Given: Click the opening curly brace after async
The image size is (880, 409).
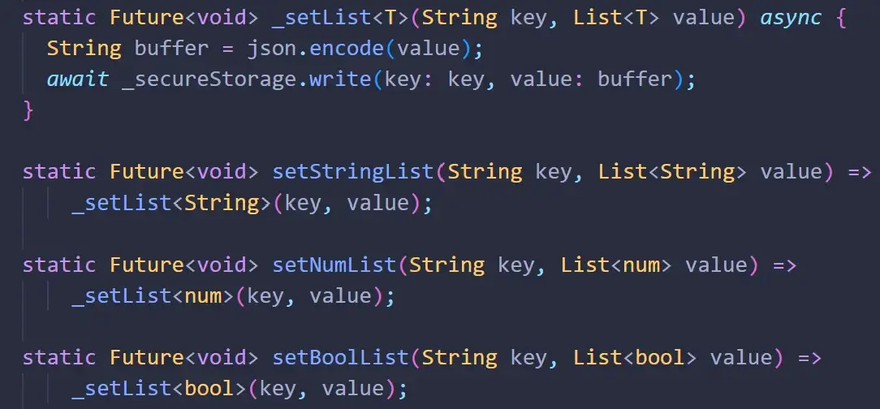Looking at the screenshot, I should [839, 19].
